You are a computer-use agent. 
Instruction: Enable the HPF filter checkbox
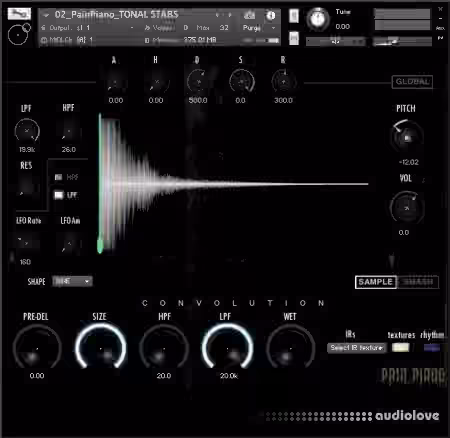(x=58, y=177)
